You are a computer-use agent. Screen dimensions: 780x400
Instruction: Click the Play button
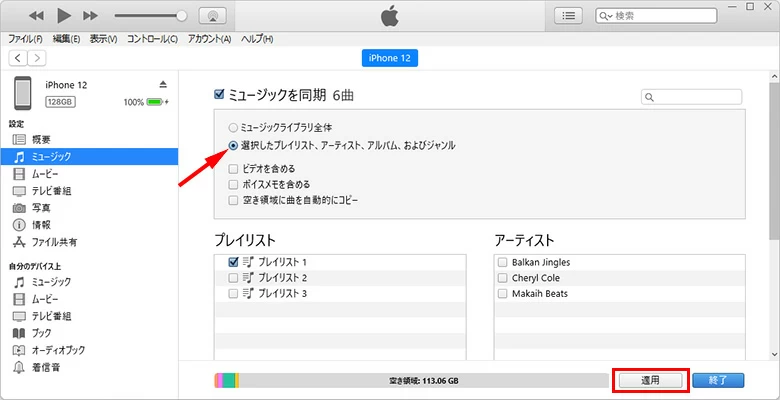tap(64, 16)
